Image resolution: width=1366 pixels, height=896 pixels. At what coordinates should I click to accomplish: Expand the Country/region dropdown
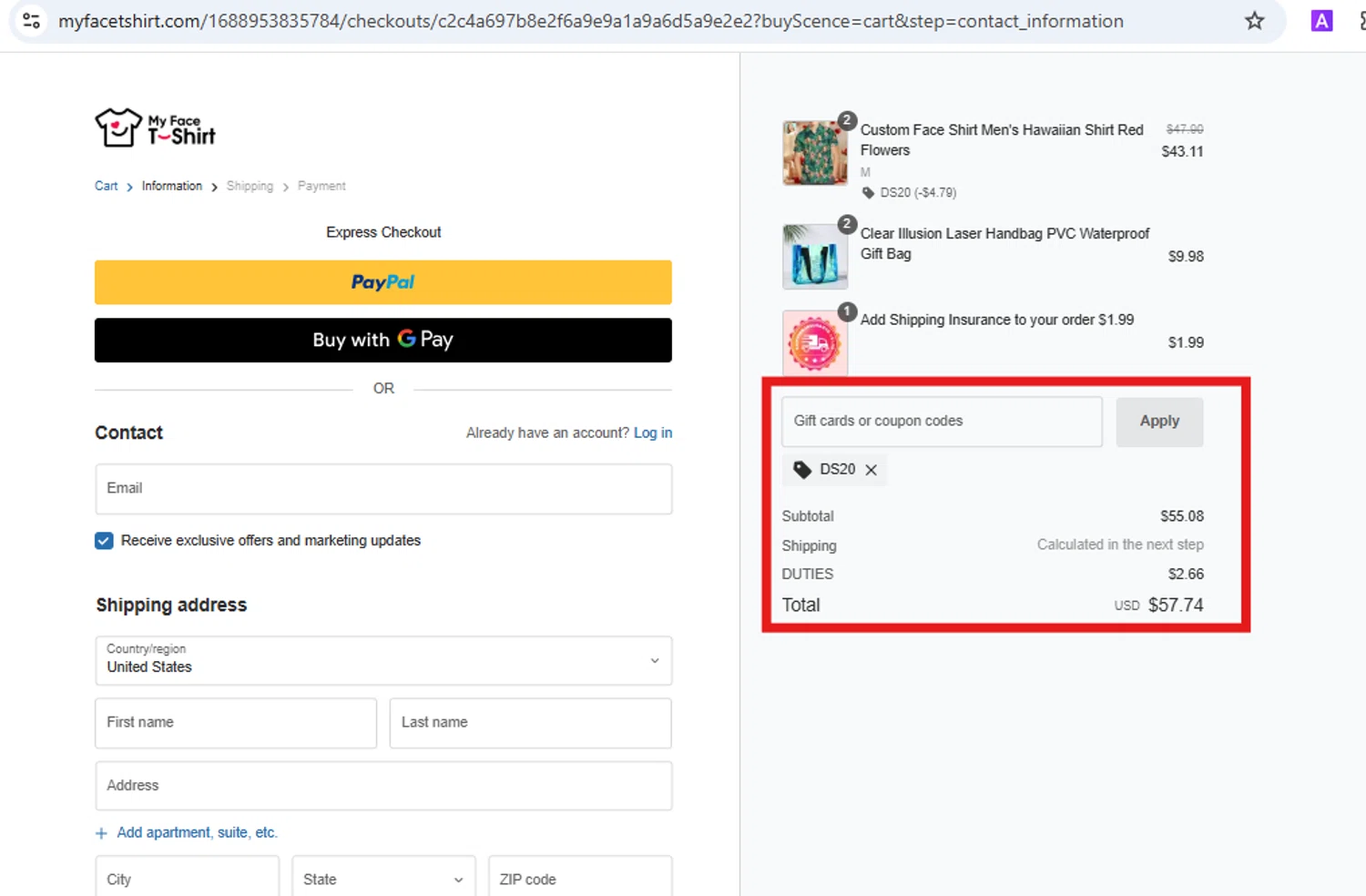point(383,661)
